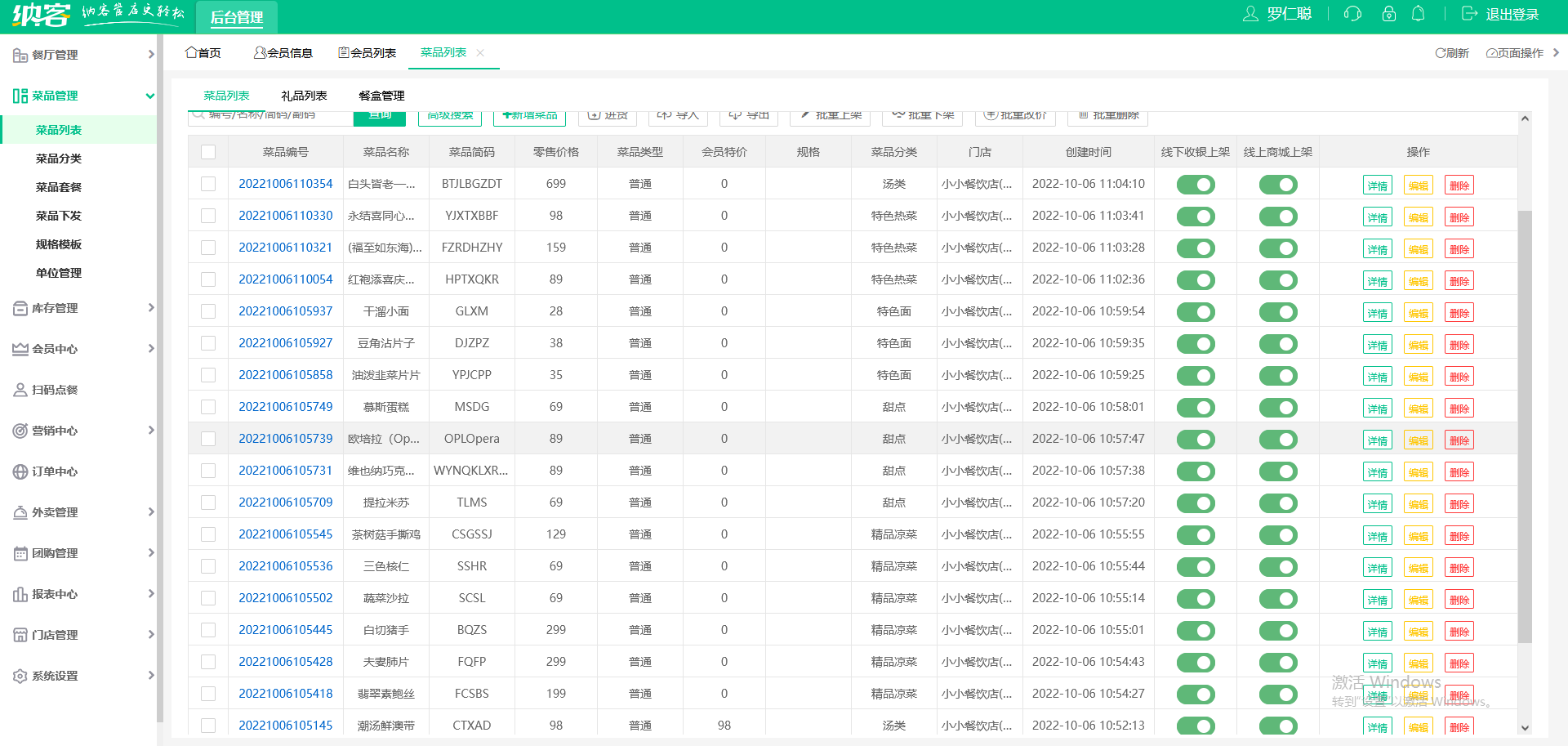The width and height of the screenshot is (1568, 746).
Task: Open 订单中心 in the sidebar
Action: pos(55,471)
